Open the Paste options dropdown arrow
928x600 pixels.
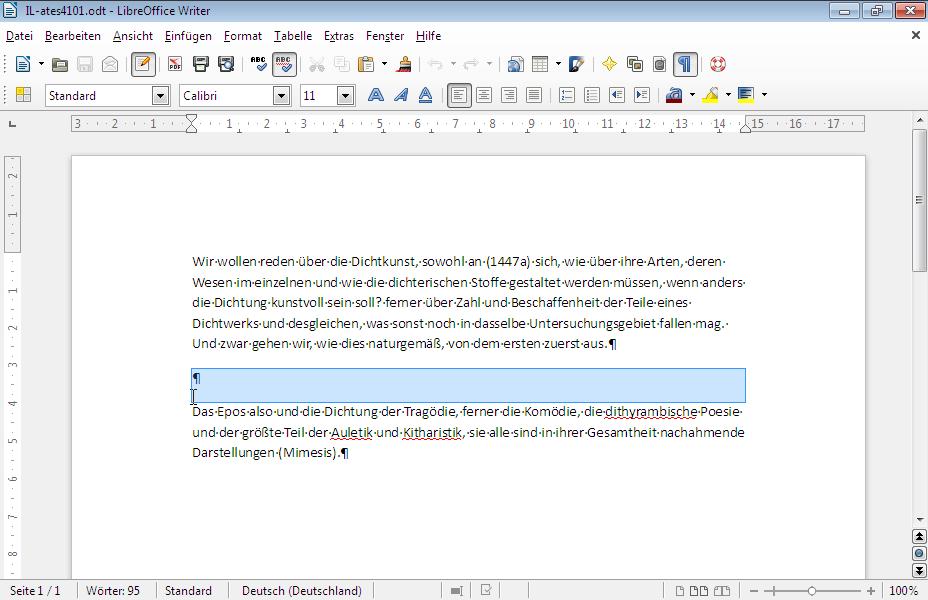click(x=384, y=64)
